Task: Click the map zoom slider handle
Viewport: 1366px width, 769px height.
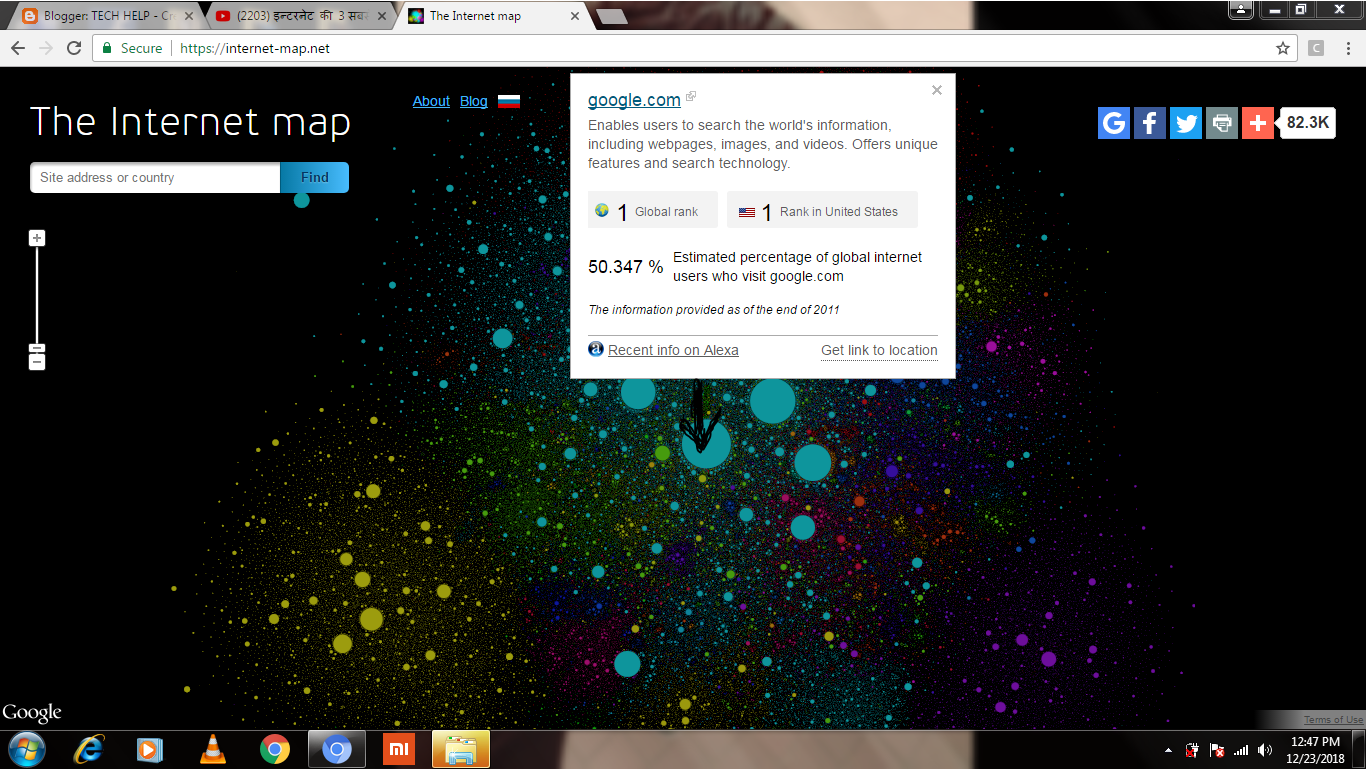Action: pyautogui.click(x=37, y=348)
